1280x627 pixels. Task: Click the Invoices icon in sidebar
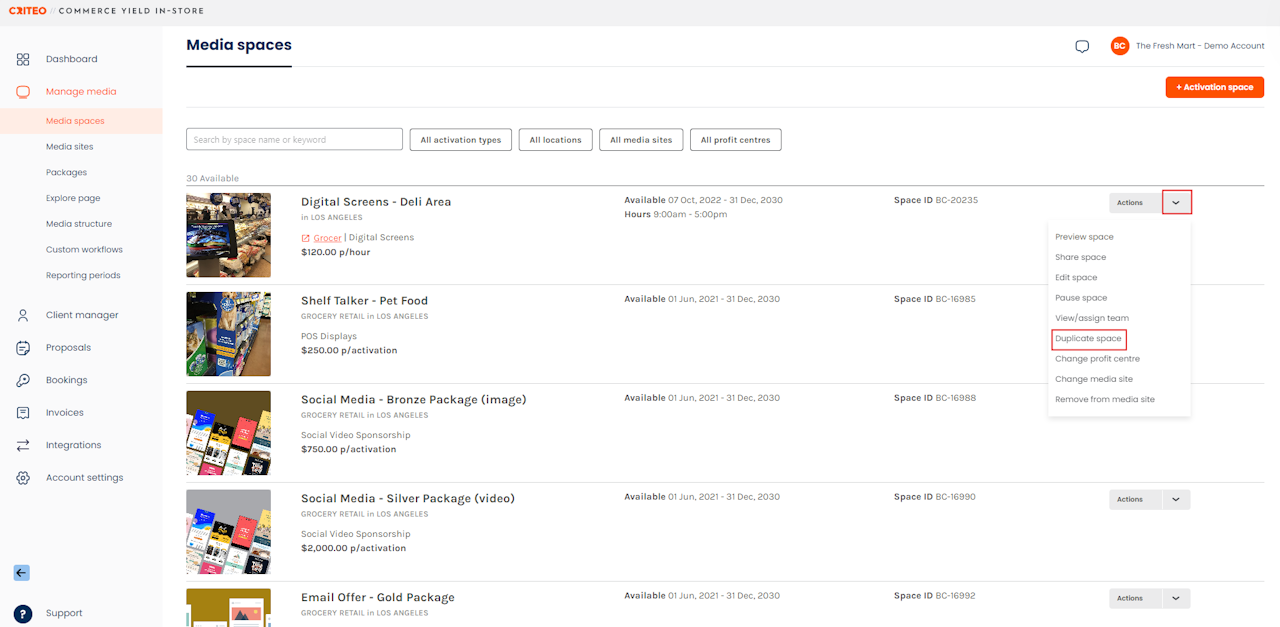pos(23,413)
